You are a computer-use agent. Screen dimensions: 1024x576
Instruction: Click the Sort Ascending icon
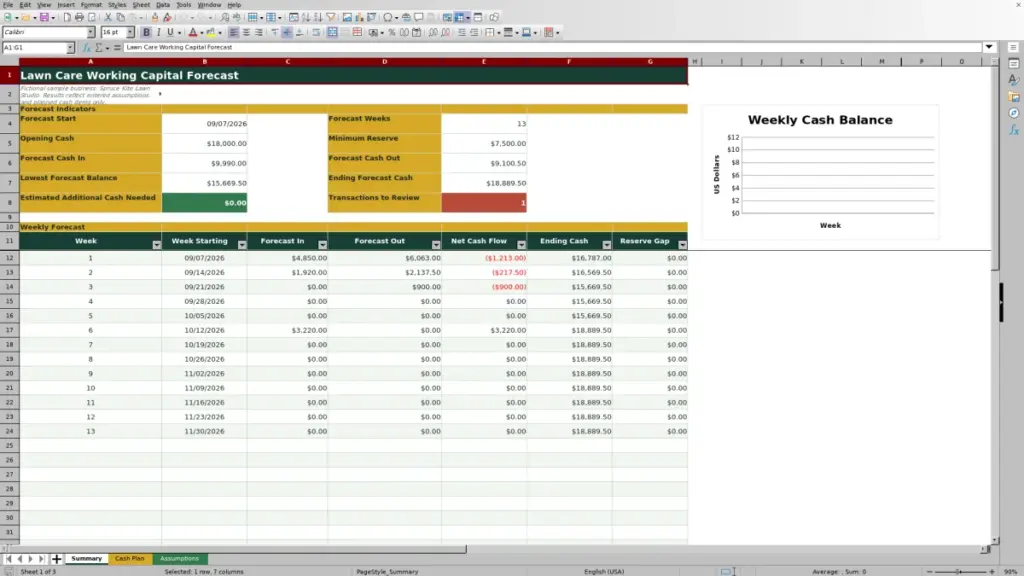[306, 17]
